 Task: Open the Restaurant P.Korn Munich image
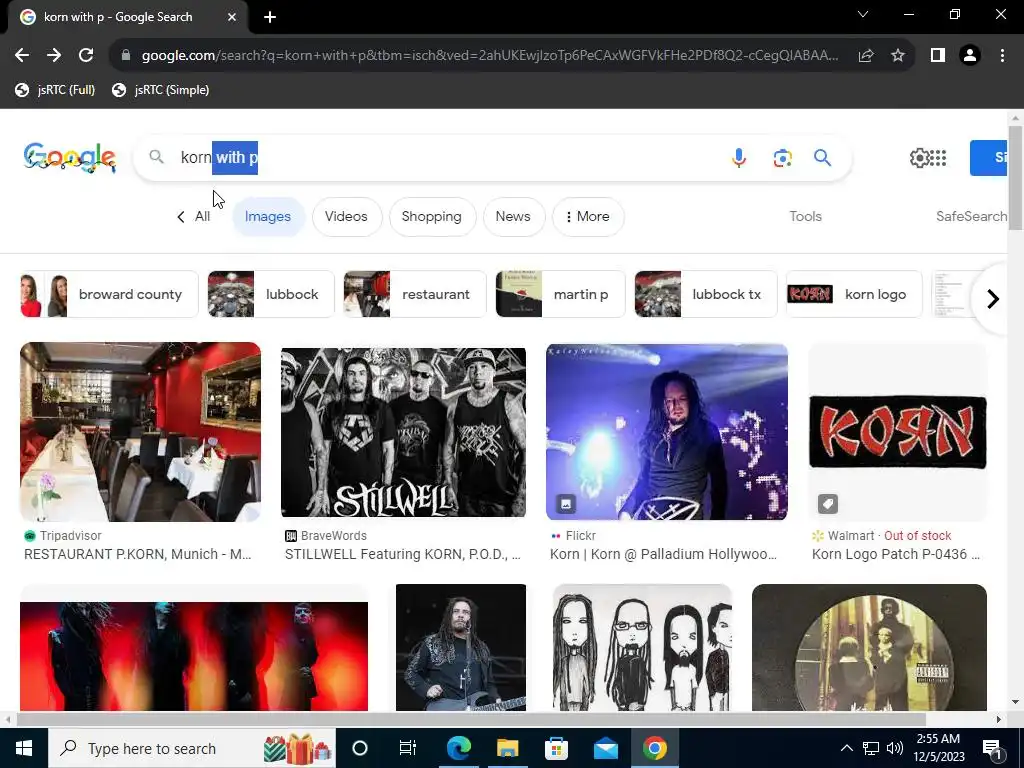(x=140, y=432)
